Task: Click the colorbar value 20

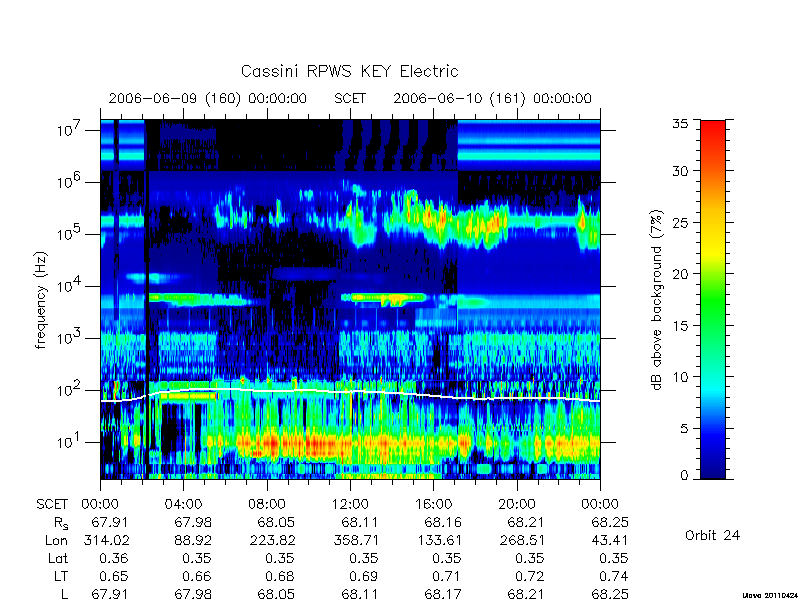Action: pyautogui.click(x=680, y=274)
